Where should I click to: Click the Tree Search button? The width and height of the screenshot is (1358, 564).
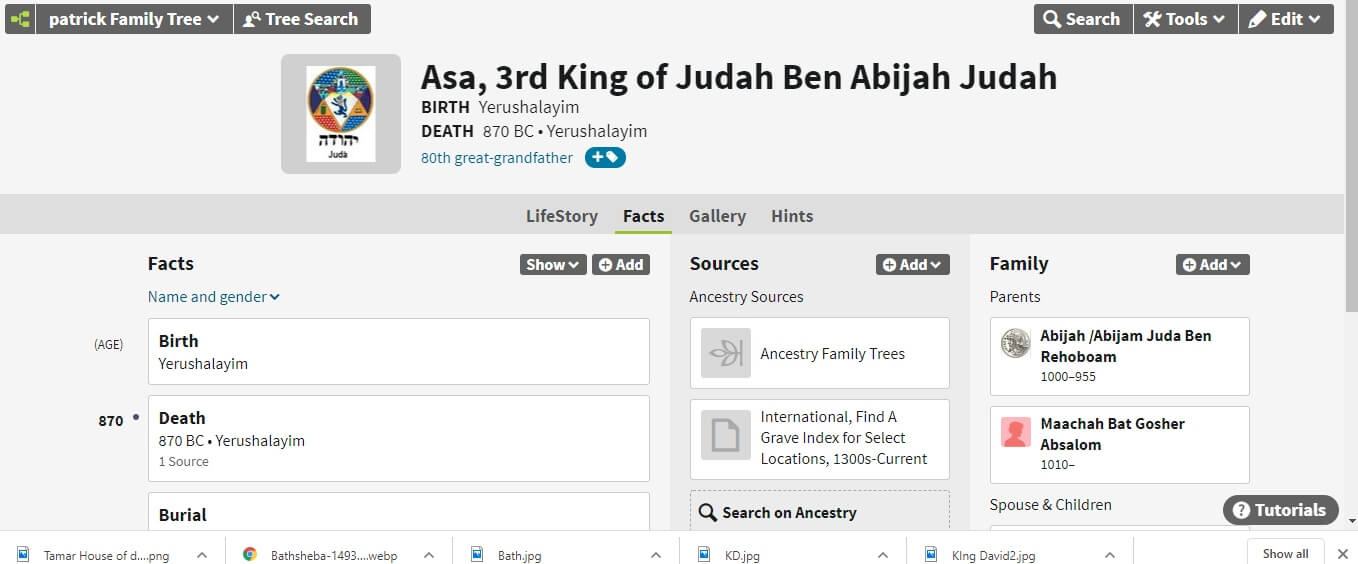(x=301, y=19)
